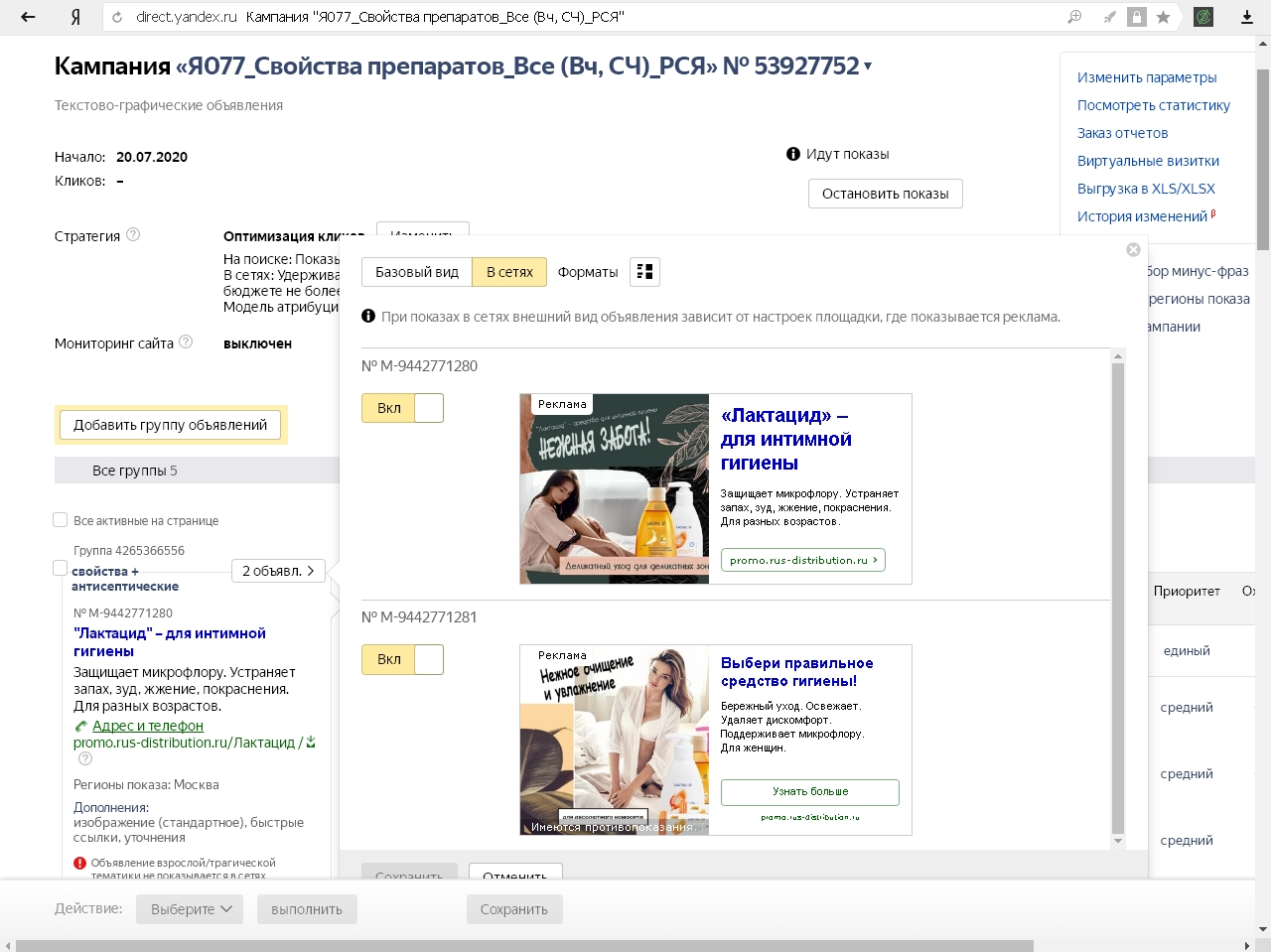
Task: Open "Лактацид" – для интимной гигиены ad title
Action: (x=170, y=642)
